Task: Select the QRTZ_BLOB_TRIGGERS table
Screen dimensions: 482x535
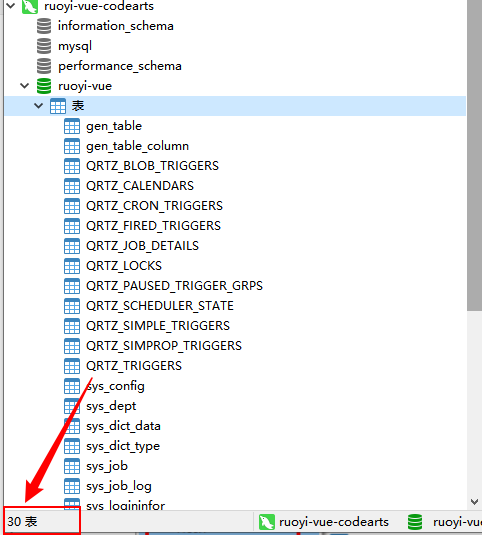Action: 152,166
